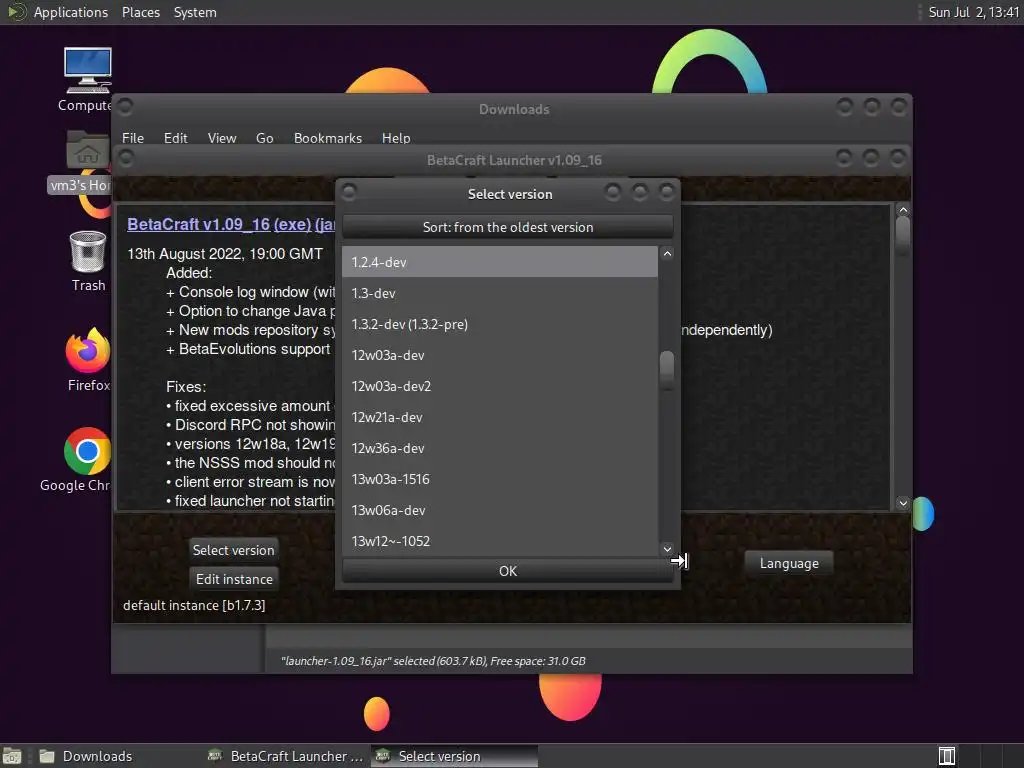Click version list scroll-down arrow

click(x=667, y=549)
